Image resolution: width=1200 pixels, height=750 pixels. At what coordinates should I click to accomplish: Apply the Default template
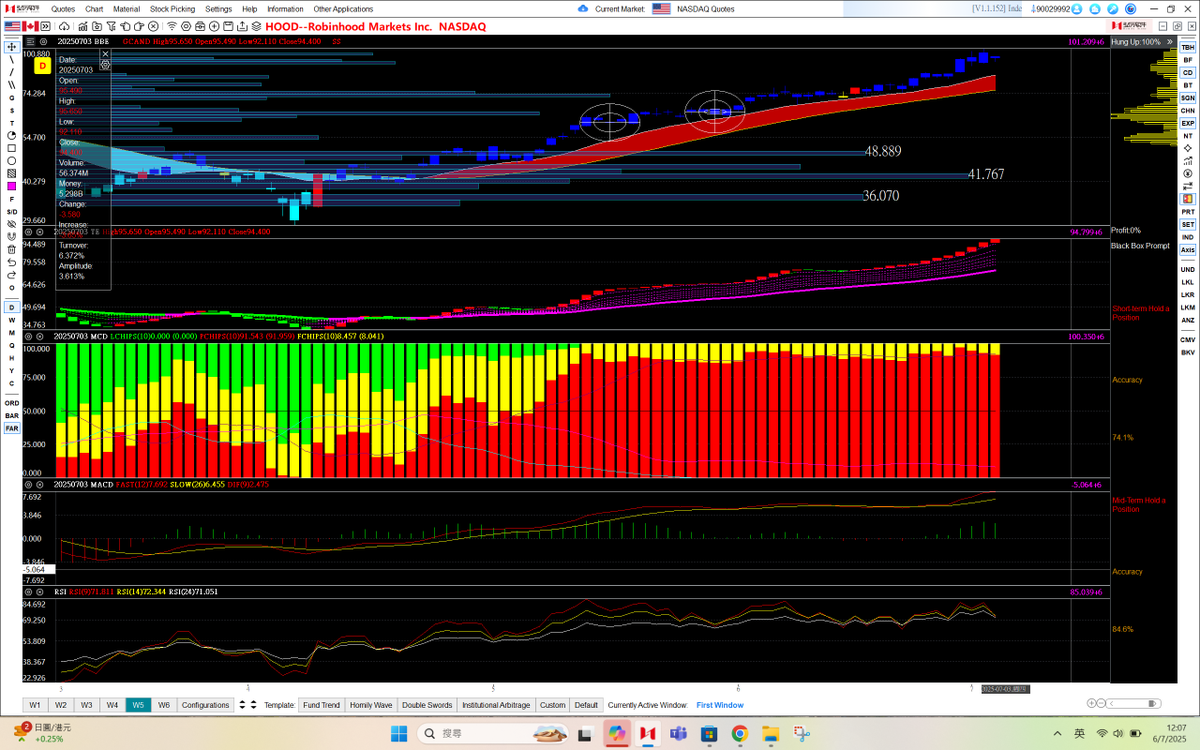click(x=587, y=705)
